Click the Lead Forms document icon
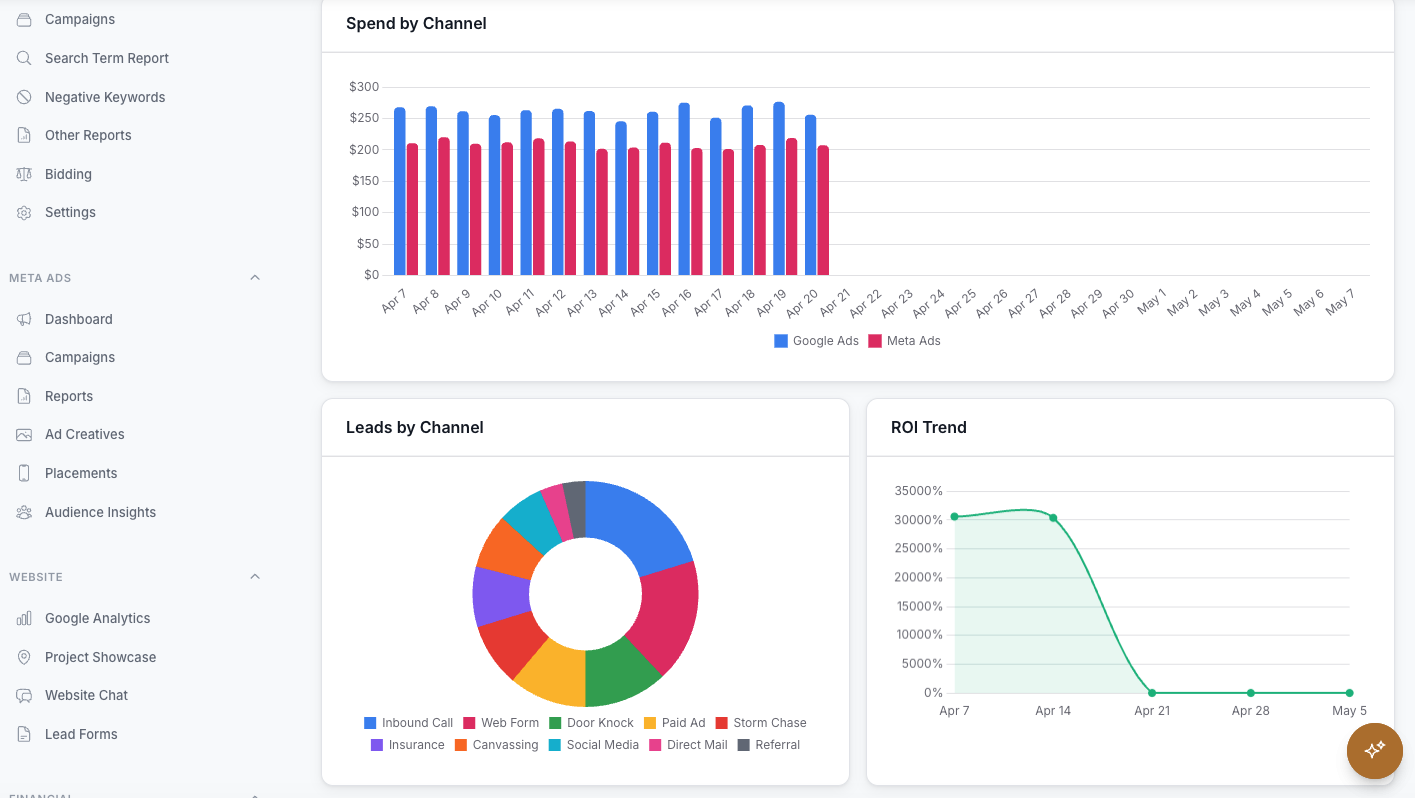 click(x=24, y=734)
